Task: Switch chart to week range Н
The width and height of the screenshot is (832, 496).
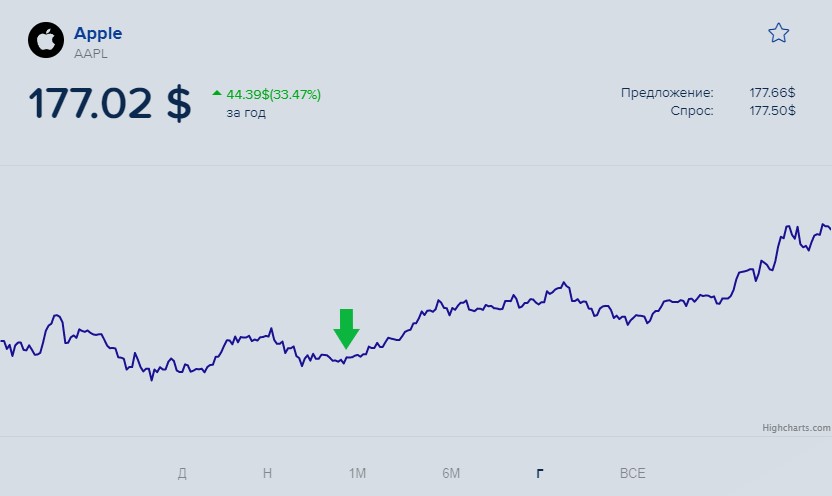Action: (x=267, y=473)
